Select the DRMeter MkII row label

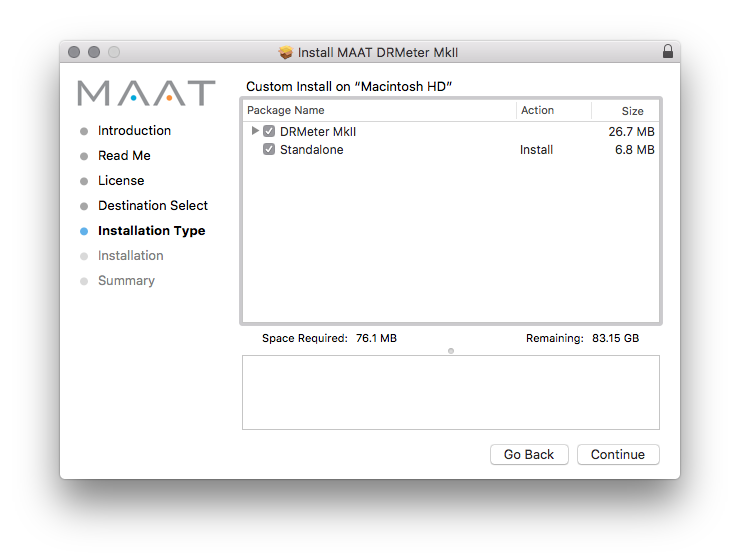(318, 132)
